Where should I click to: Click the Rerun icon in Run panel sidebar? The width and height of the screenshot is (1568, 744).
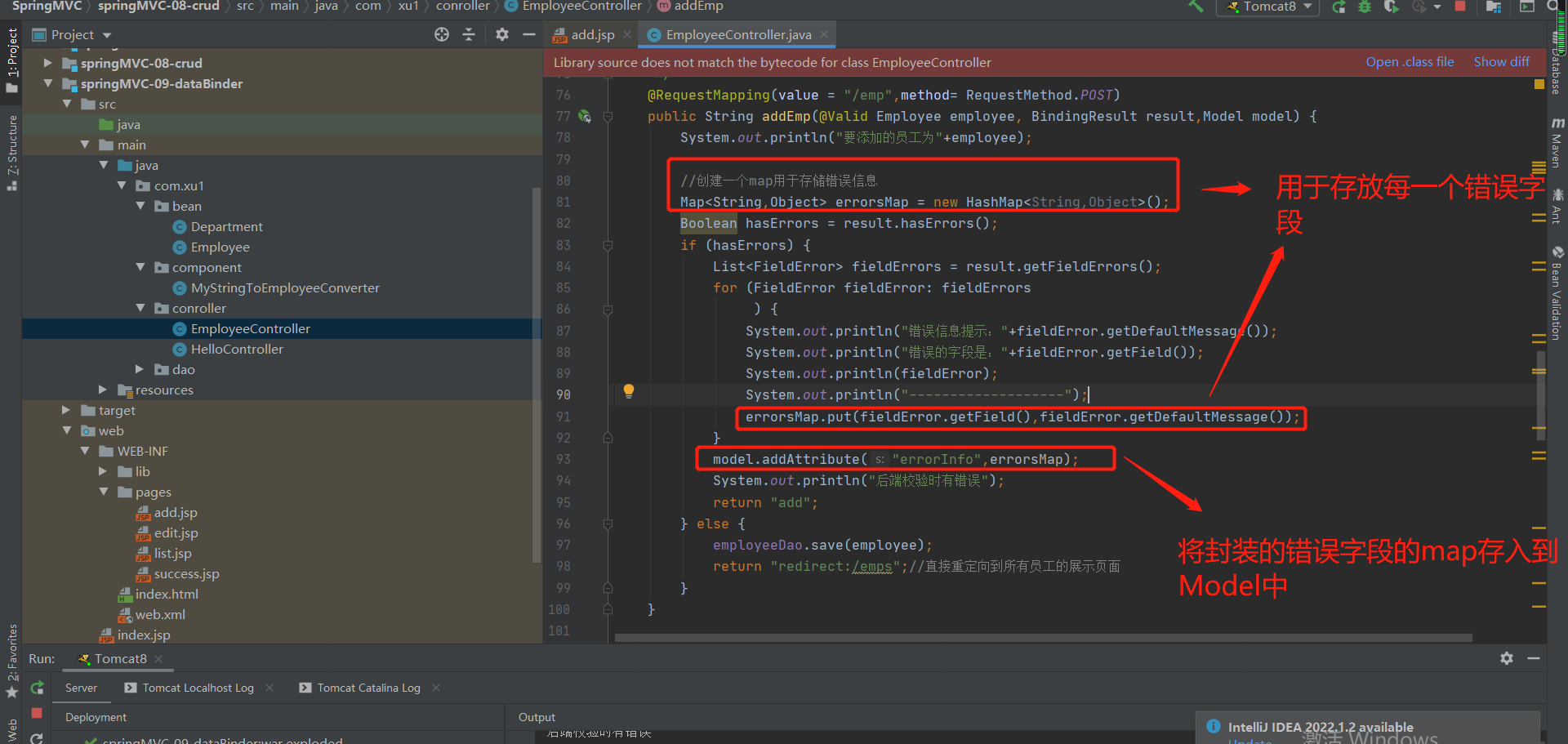[x=37, y=688]
